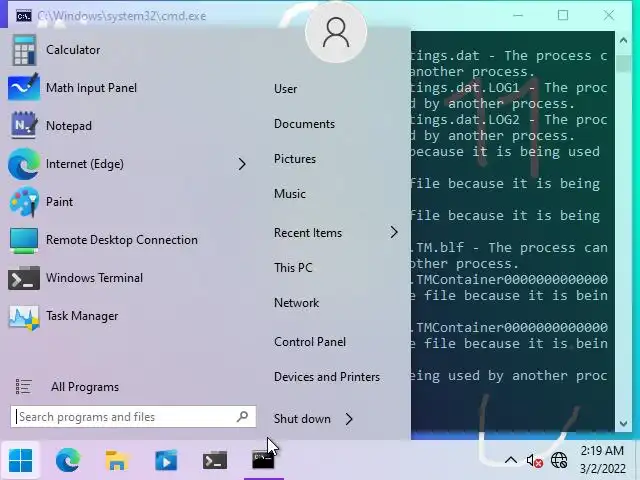Open Windows Terminal icon in menu
640x480 pixels.
click(24, 278)
